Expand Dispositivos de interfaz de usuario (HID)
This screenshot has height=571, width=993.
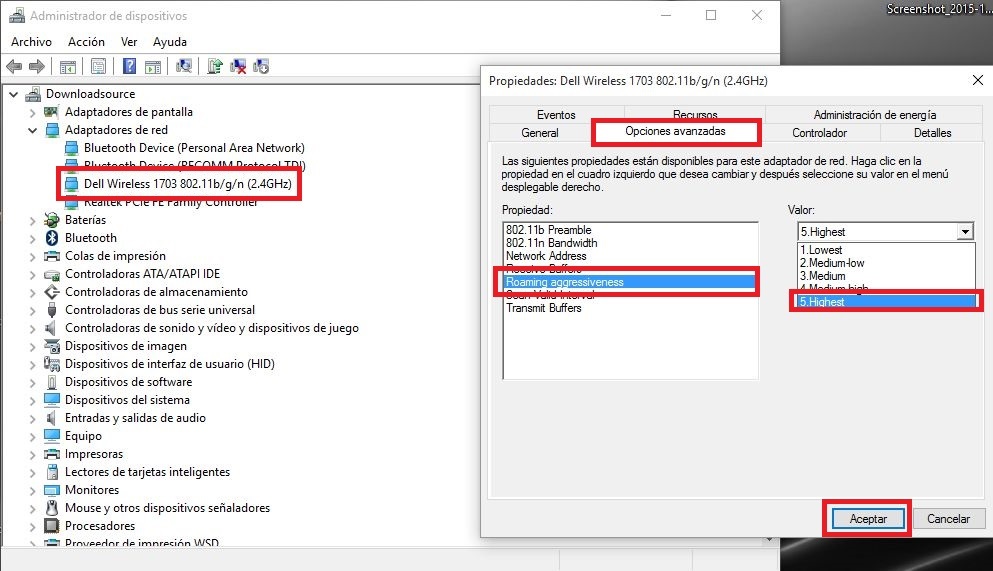click(32, 365)
